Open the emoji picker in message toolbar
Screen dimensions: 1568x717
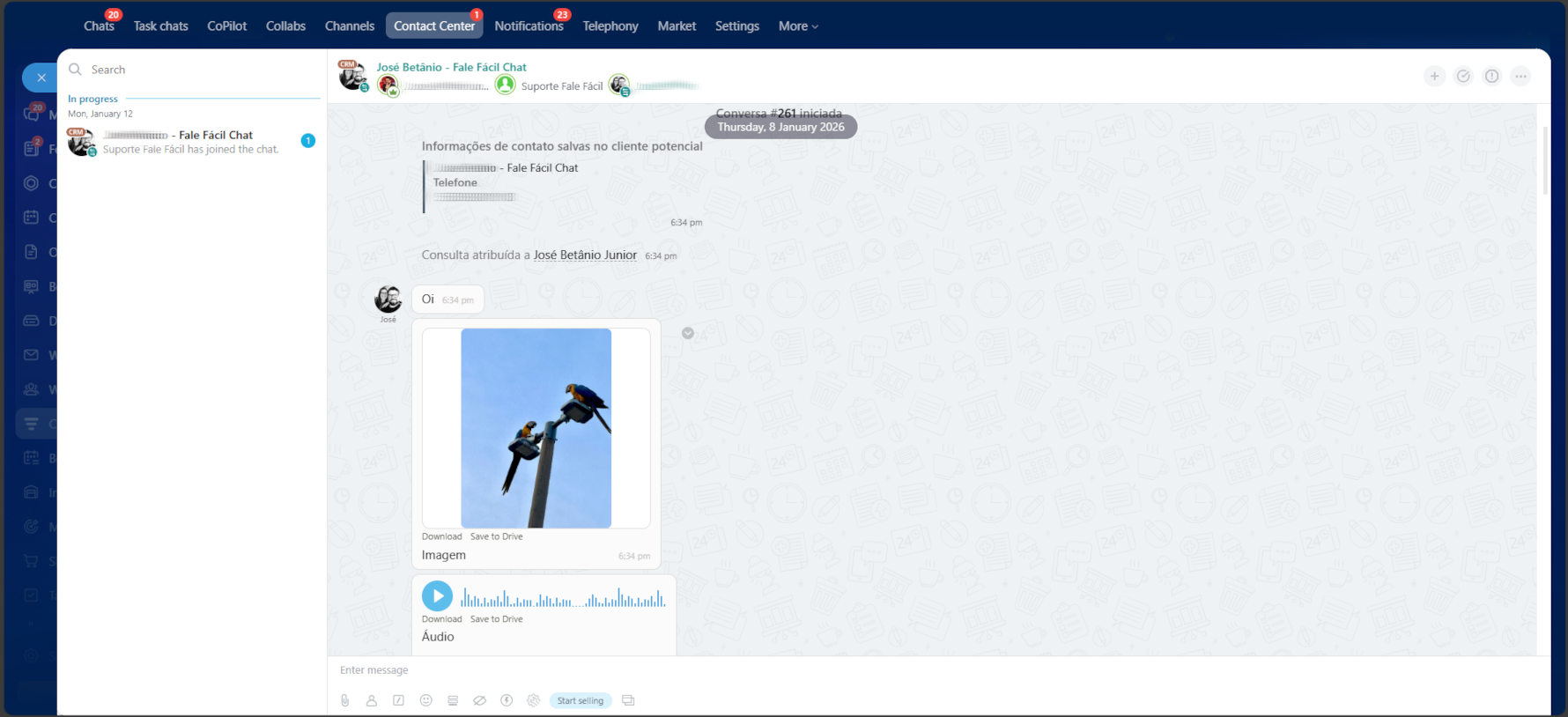click(425, 700)
